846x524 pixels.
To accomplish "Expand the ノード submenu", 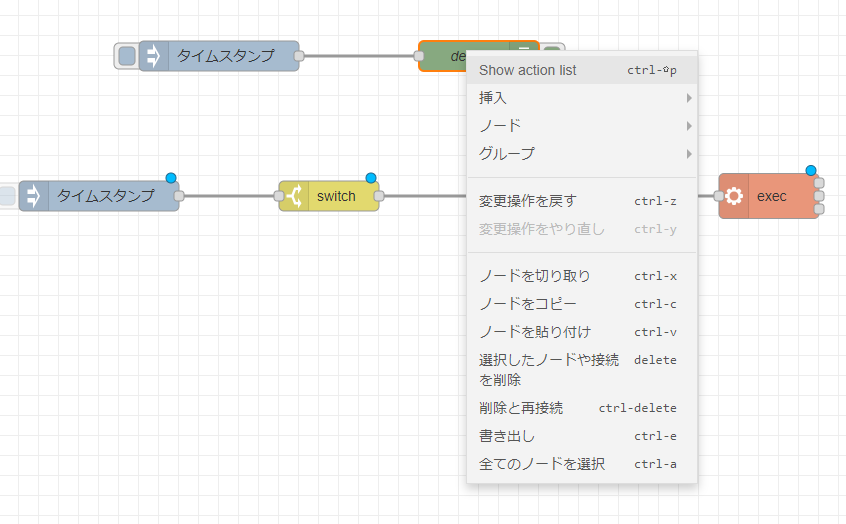I will click(x=581, y=126).
